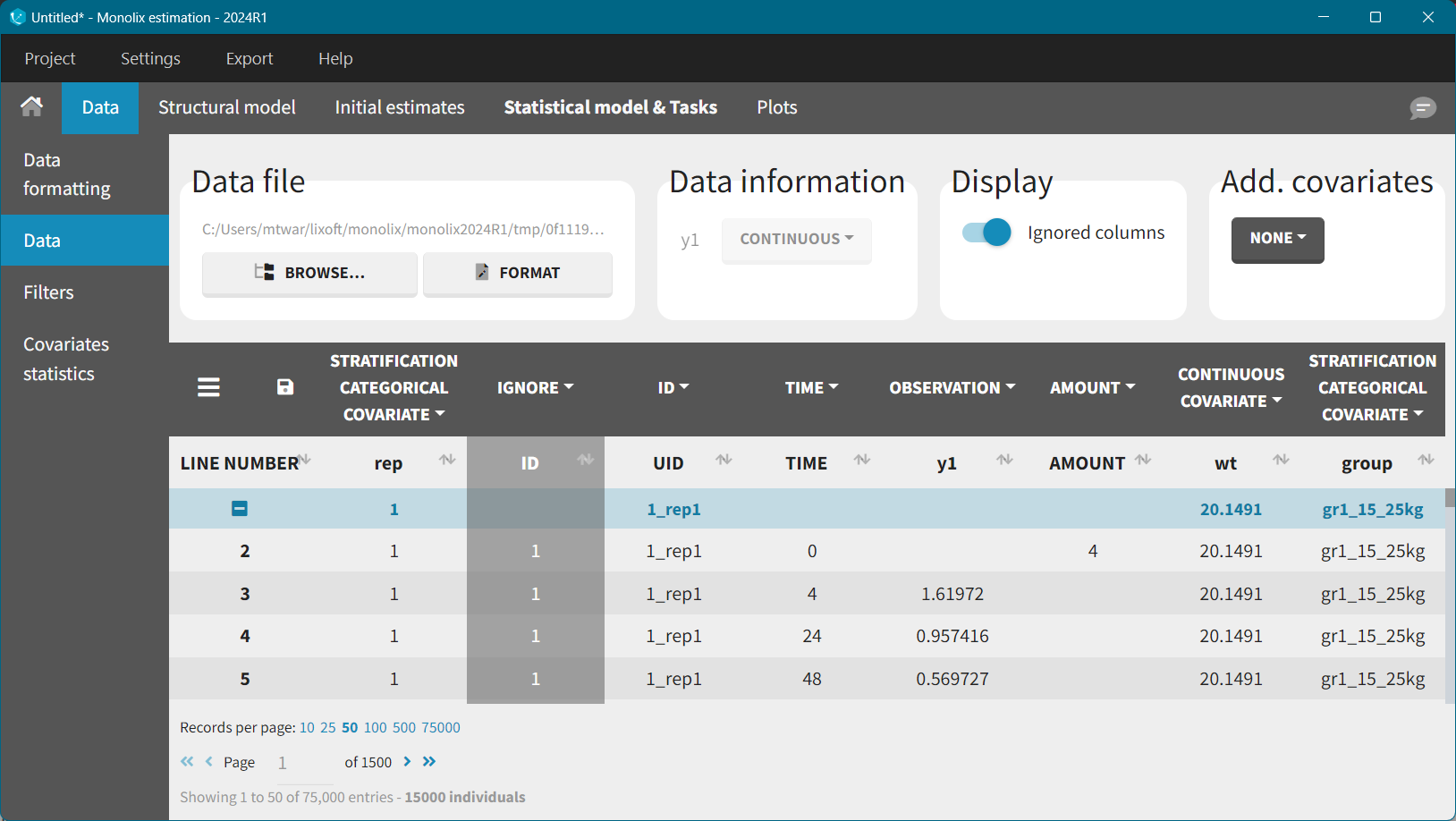1456x821 pixels.
Task: Go to the last page of records
Action: coord(429,762)
